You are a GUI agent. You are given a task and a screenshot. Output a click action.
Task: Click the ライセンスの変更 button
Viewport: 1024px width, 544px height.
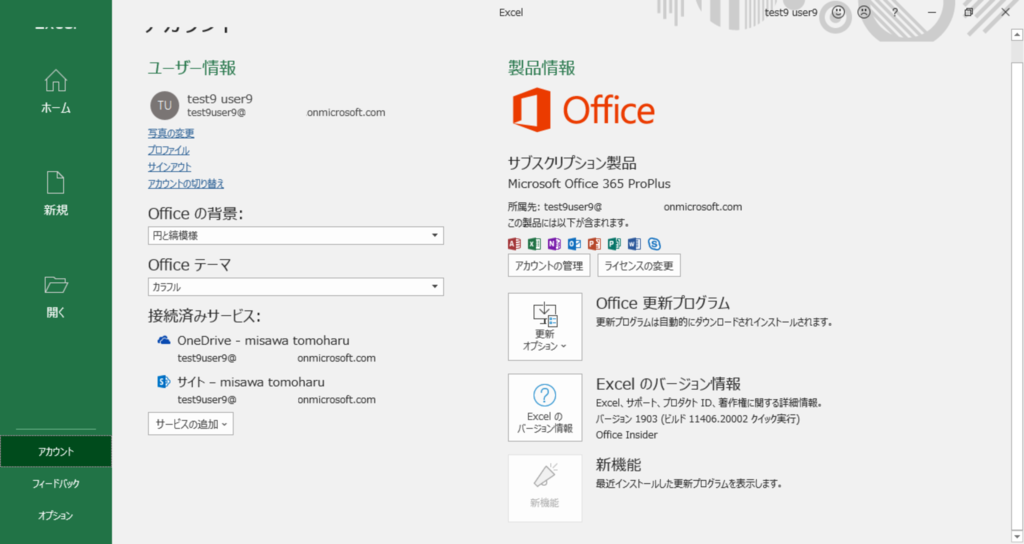(639, 266)
